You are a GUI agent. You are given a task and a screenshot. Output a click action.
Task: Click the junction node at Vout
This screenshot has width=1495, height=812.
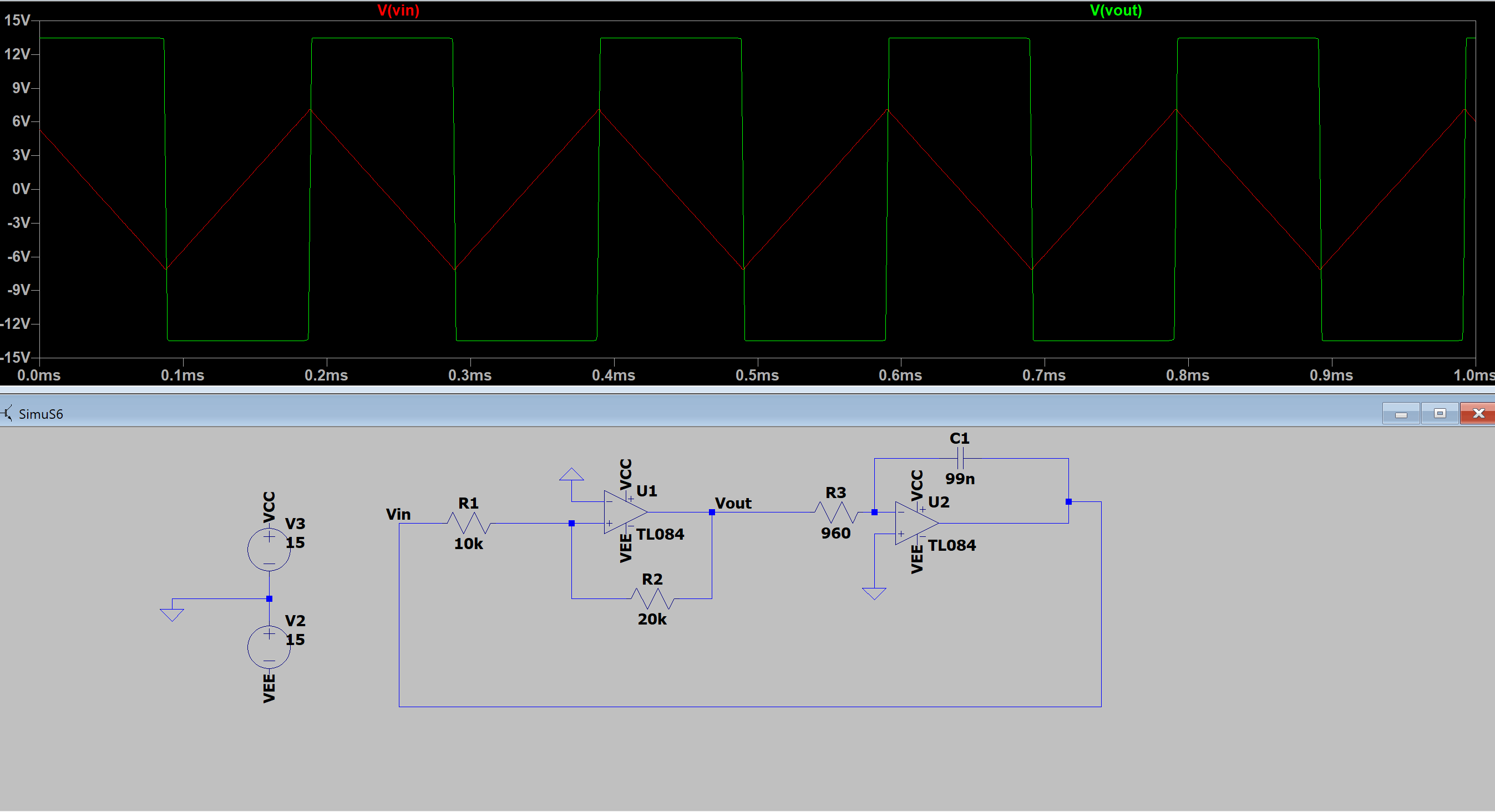coord(712,512)
